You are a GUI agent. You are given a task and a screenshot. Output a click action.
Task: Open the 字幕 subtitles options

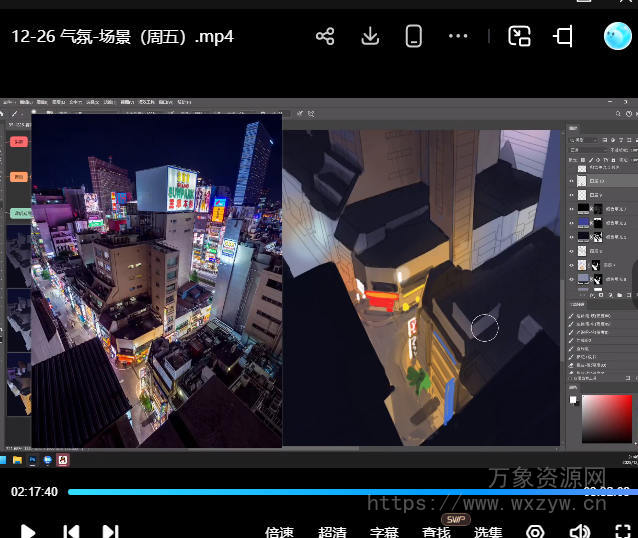coord(384,532)
